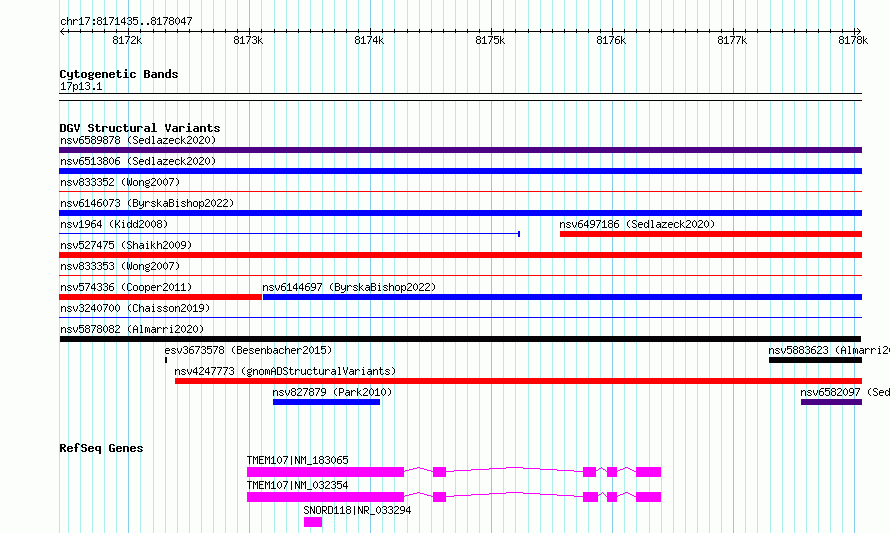Viewport: 890px width, 533px height.
Task: Click the chr17:8171435..8178047 coordinate text
Action: point(126,21)
